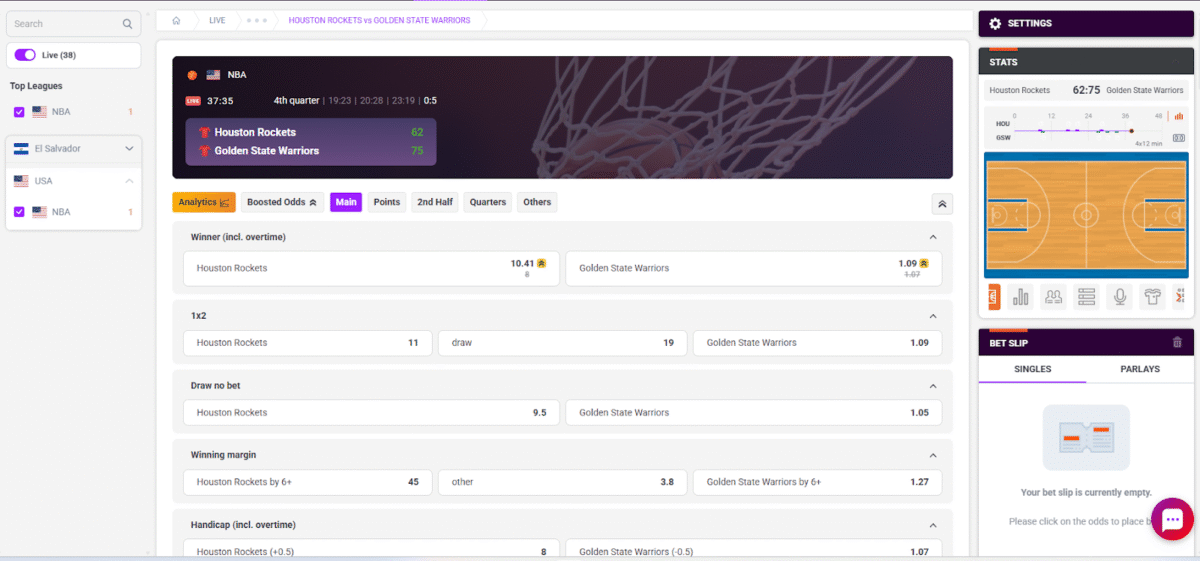
Task: Click the basketball sport icon in header
Action: (192, 75)
